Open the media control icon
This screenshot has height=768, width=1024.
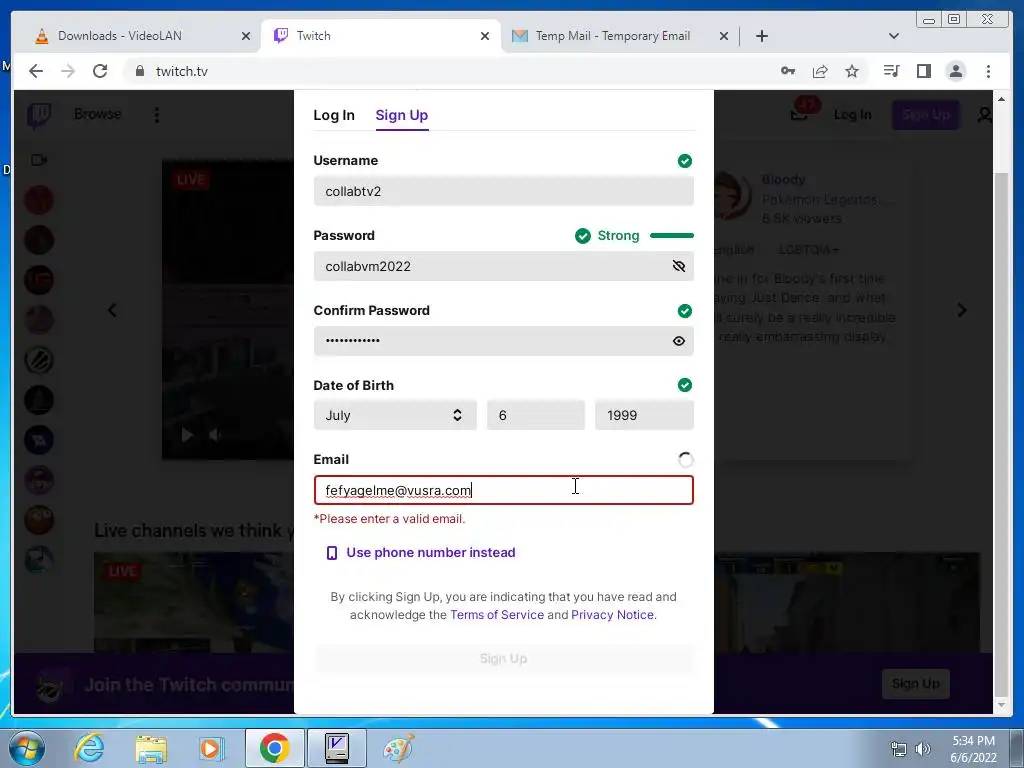(891, 71)
